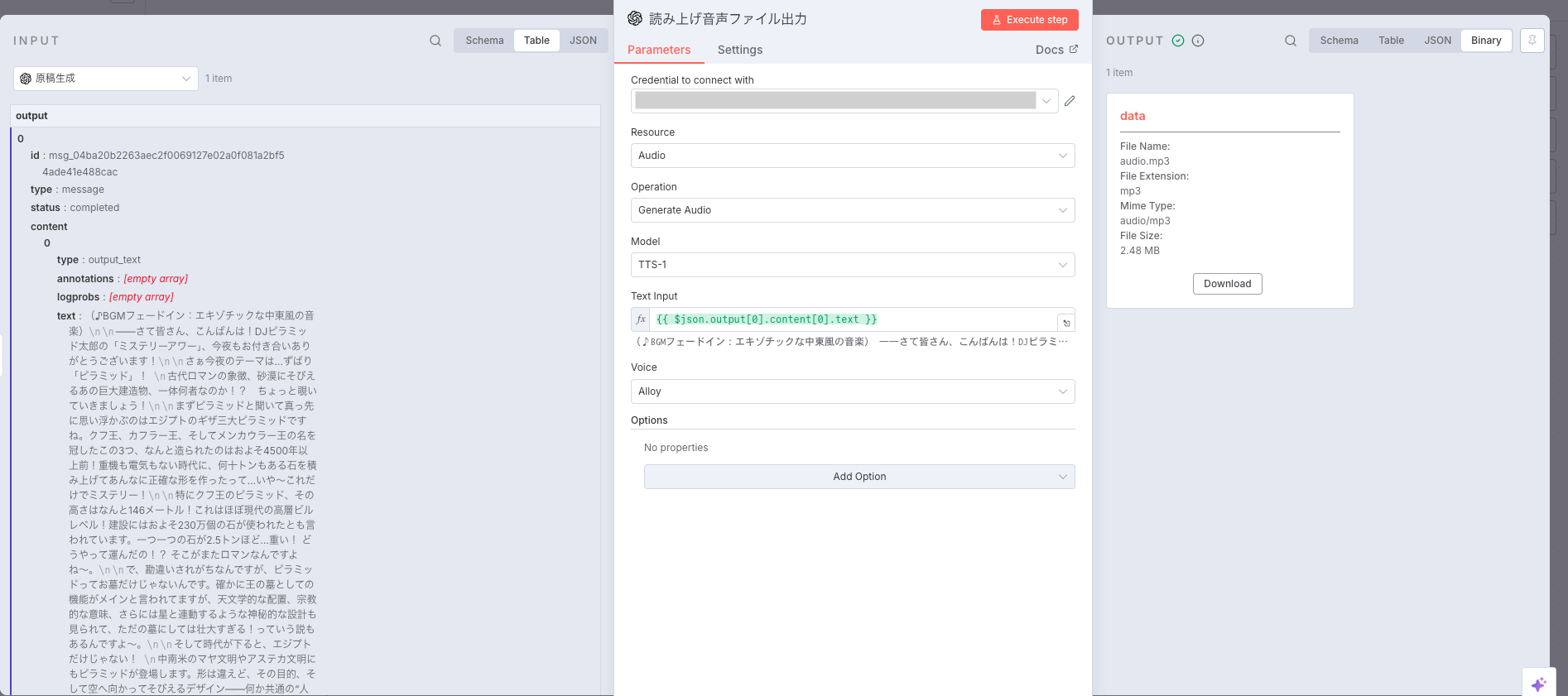
Task: Click the search icon in the OUTPUT panel
Action: 1291,41
